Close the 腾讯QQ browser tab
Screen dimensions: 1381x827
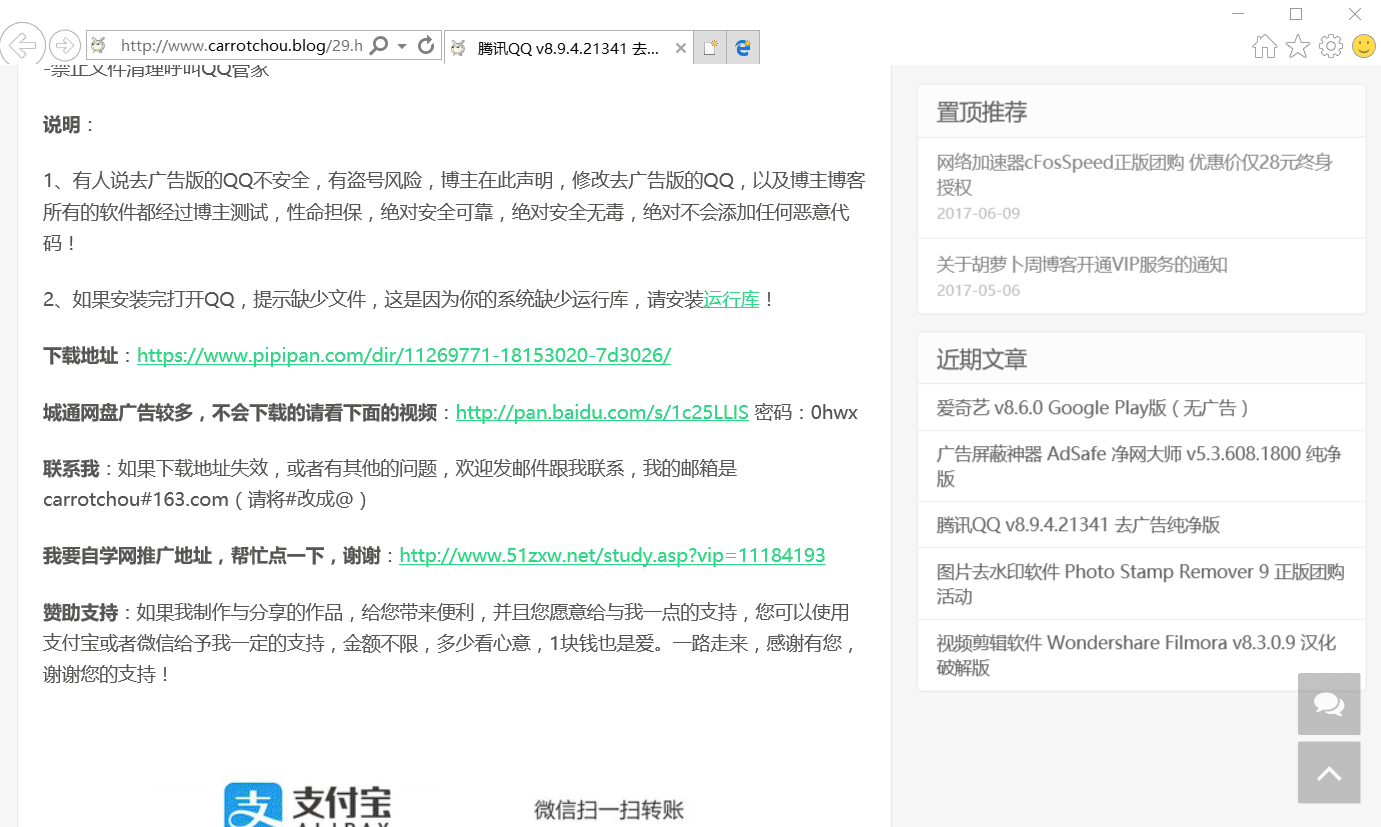click(681, 47)
